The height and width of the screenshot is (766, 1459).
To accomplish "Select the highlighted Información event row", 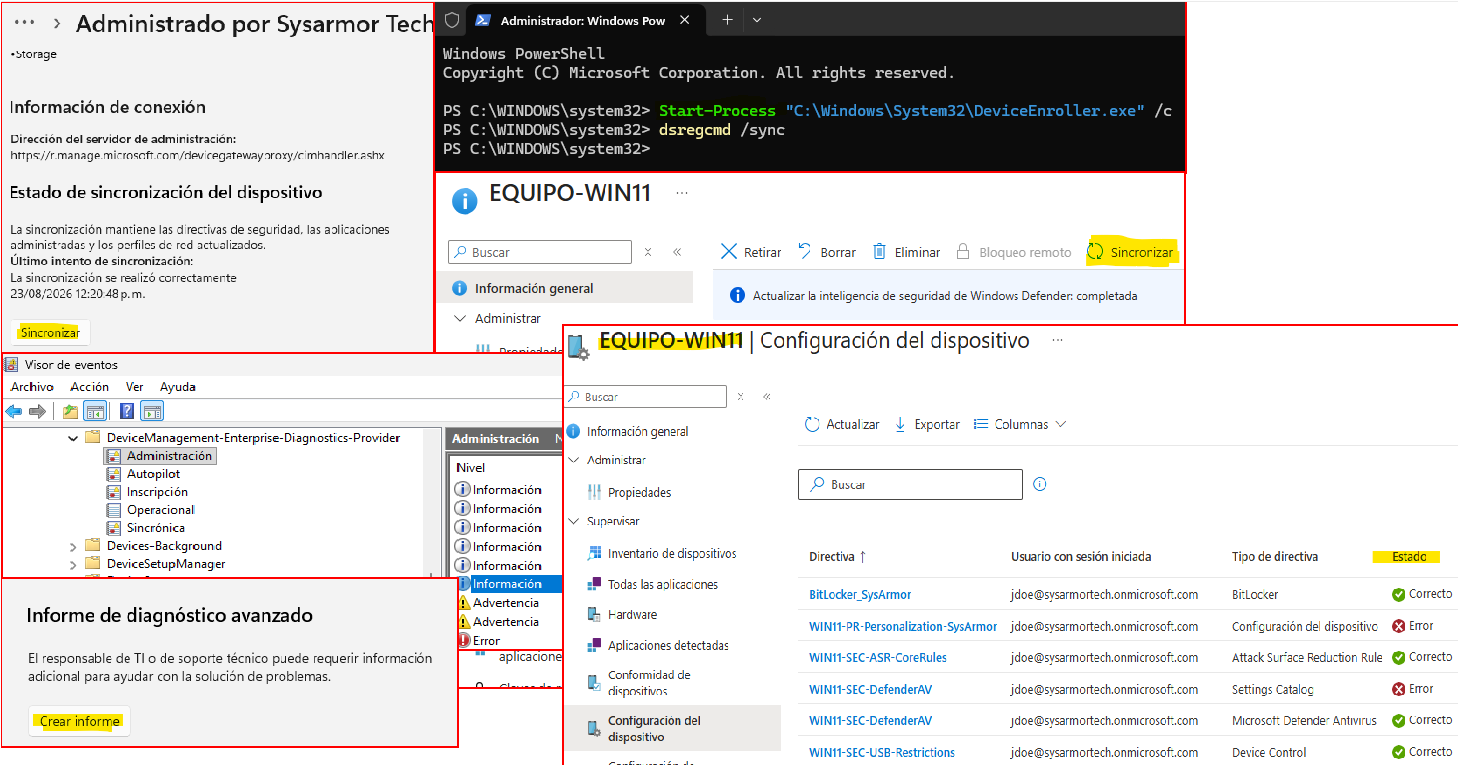I will coord(507,584).
